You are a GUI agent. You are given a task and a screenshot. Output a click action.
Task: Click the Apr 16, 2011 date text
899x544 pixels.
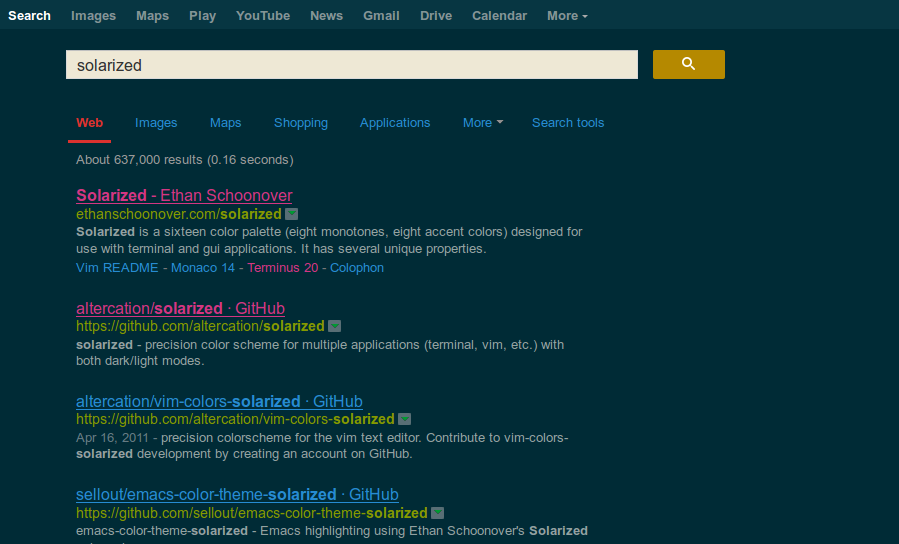pos(112,438)
